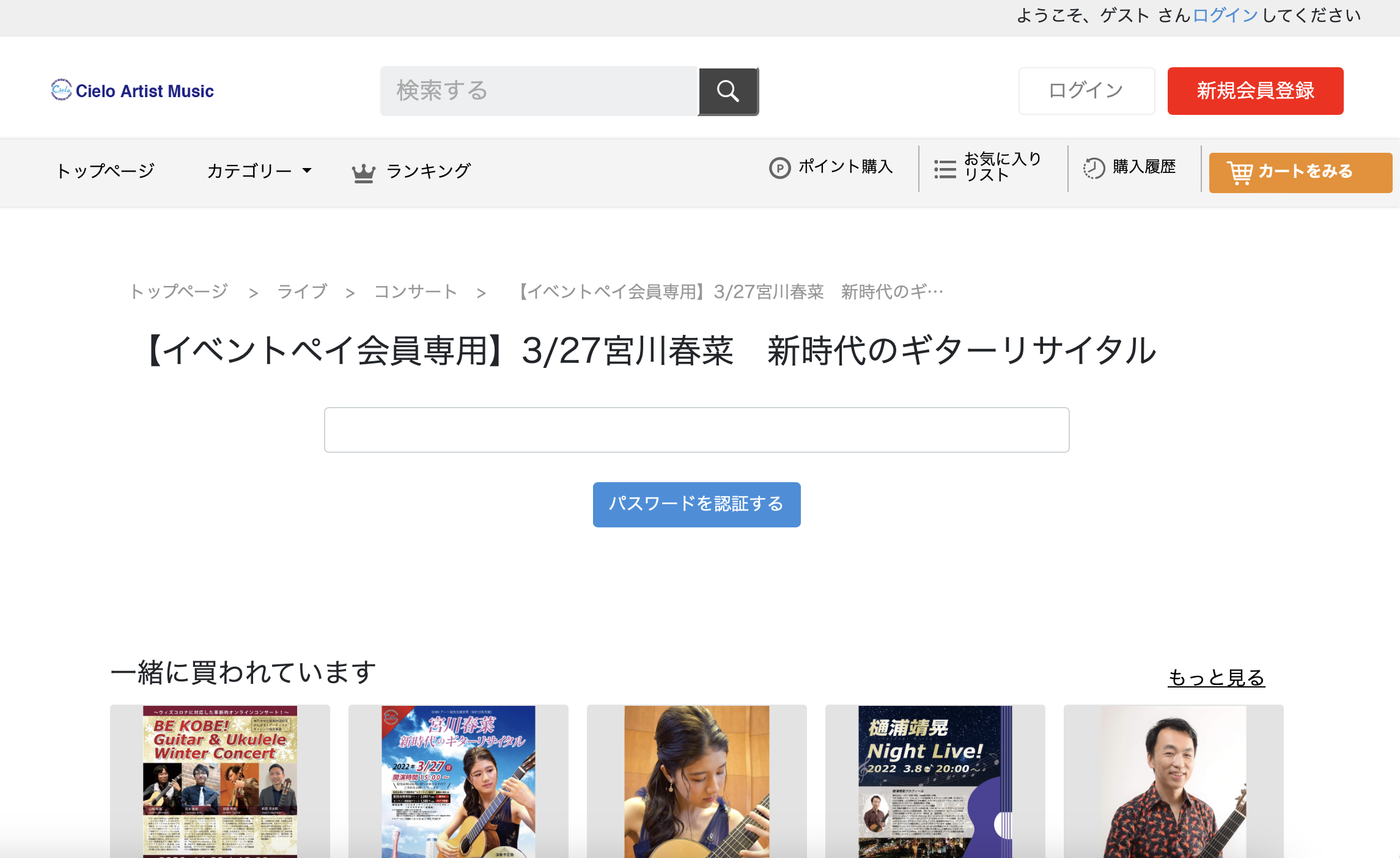This screenshot has width=1400, height=858.
Task: Click the crown ranking icon
Action: point(363,173)
